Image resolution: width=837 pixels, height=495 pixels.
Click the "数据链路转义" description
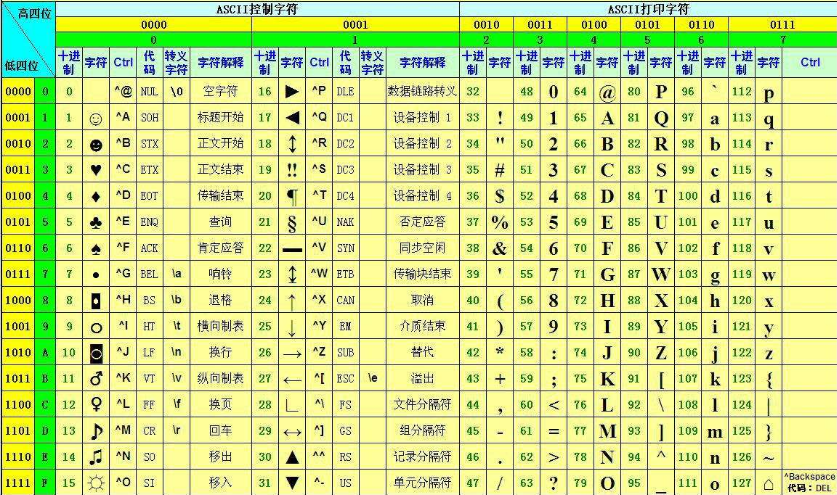(422, 91)
